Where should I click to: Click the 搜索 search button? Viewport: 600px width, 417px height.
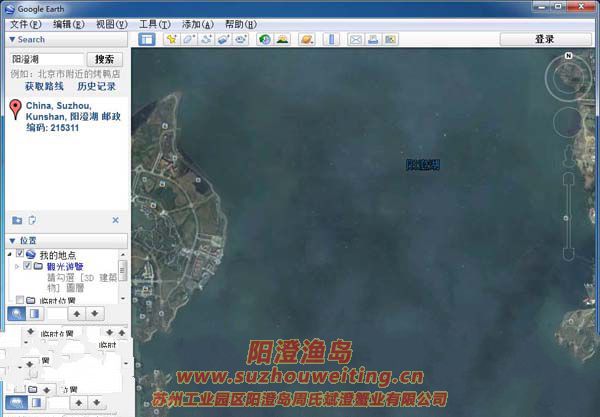[104, 59]
